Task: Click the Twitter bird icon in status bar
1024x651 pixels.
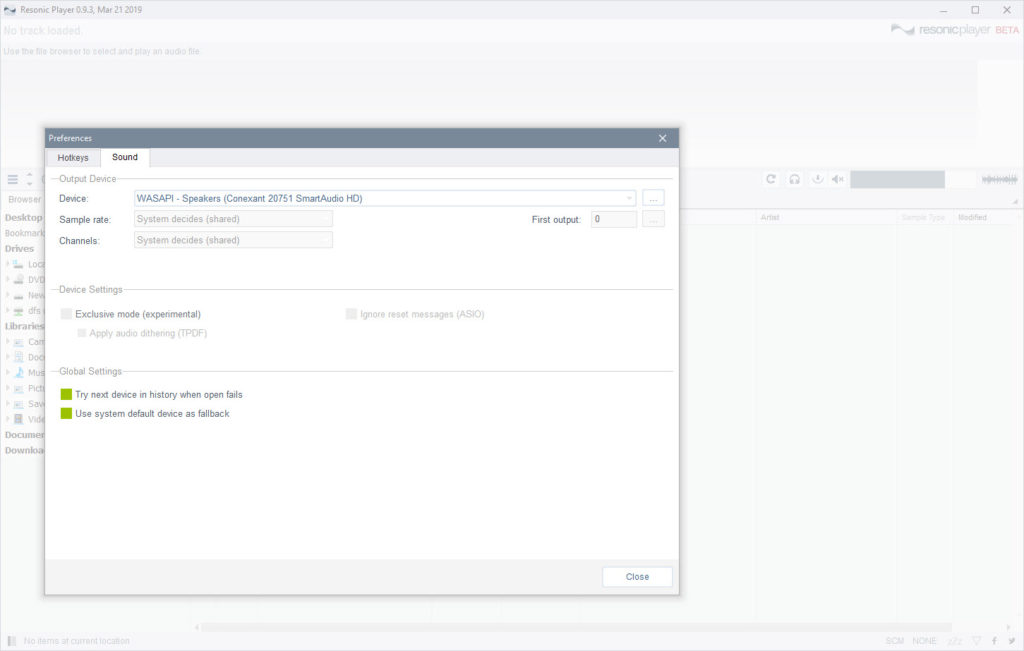Action: pyautogui.click(x=1011, y=641)
